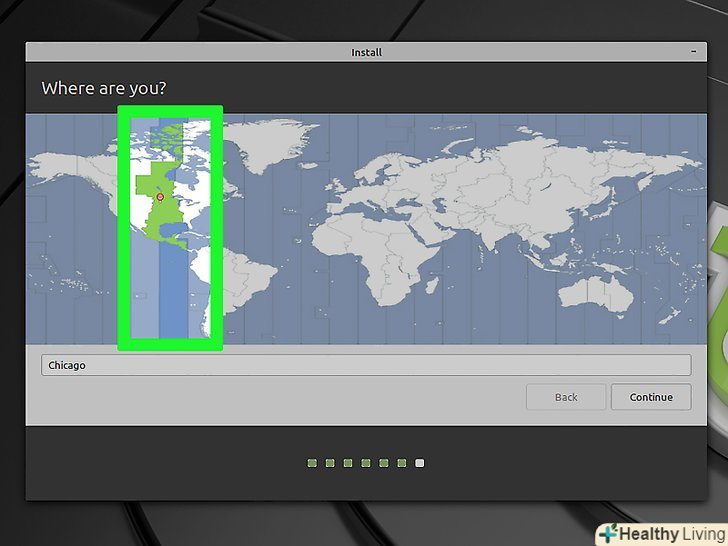The height and width of the screenshot is (546, 728).
Task: Click the red location pin on the map
Action: pos(160,197)
